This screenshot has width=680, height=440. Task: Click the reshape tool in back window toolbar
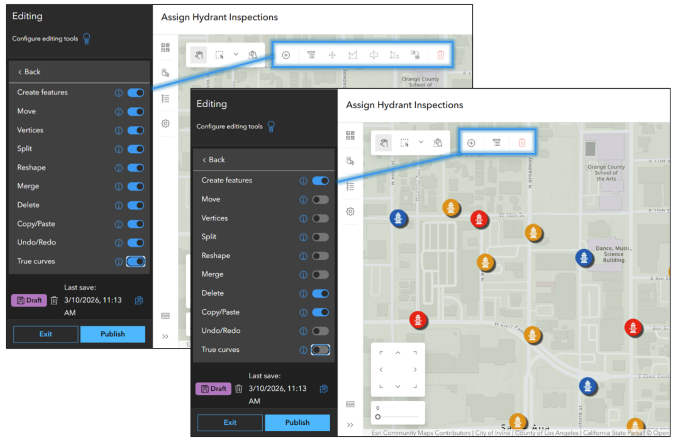394,55
